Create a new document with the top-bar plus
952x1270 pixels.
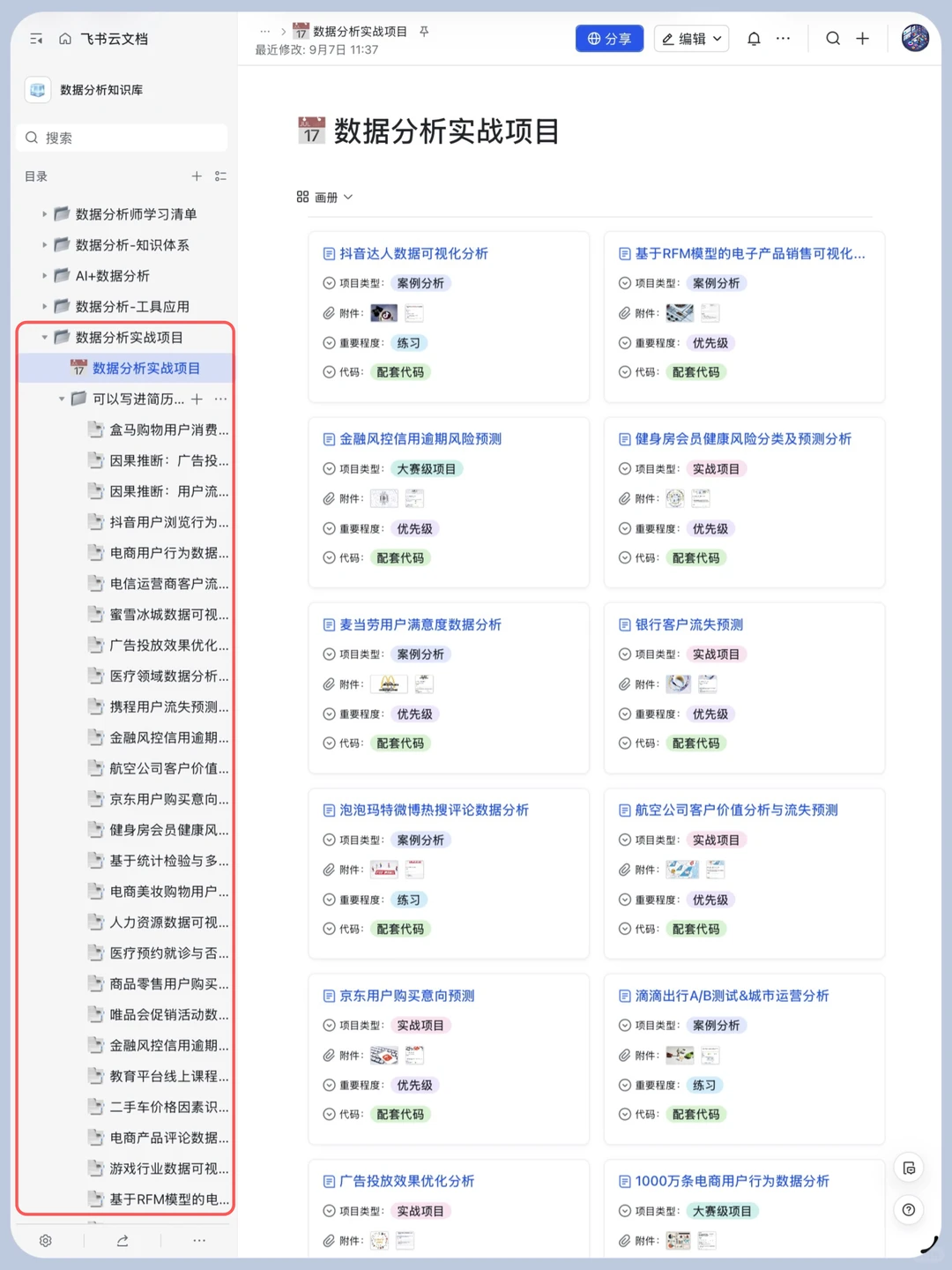(863, 39)
